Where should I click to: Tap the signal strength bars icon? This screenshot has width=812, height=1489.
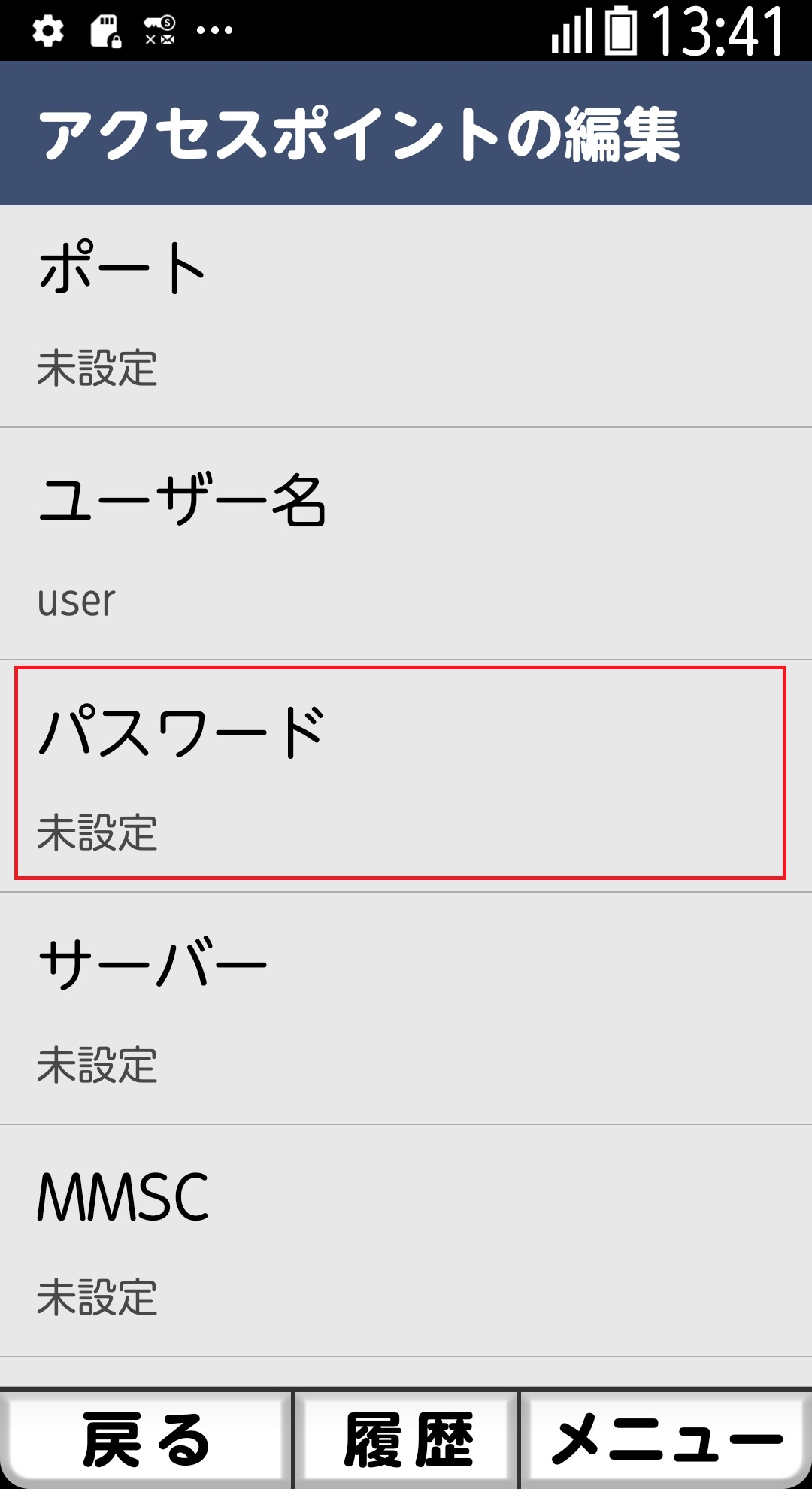coord(571,30)
